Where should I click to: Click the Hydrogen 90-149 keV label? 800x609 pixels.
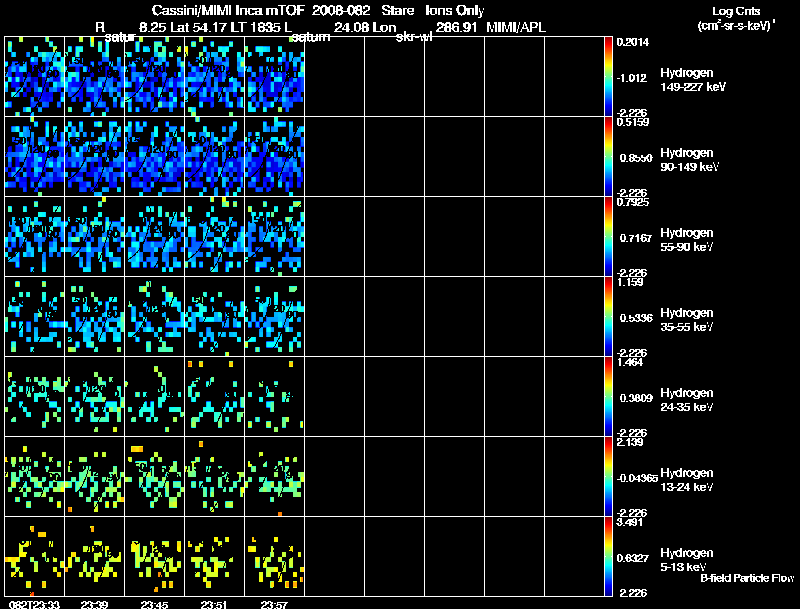[x=687, y=159]
